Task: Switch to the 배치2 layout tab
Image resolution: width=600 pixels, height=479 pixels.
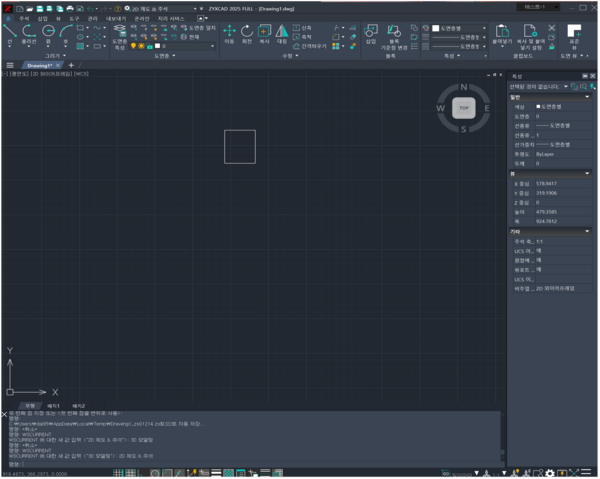Action: pos(78,406)
